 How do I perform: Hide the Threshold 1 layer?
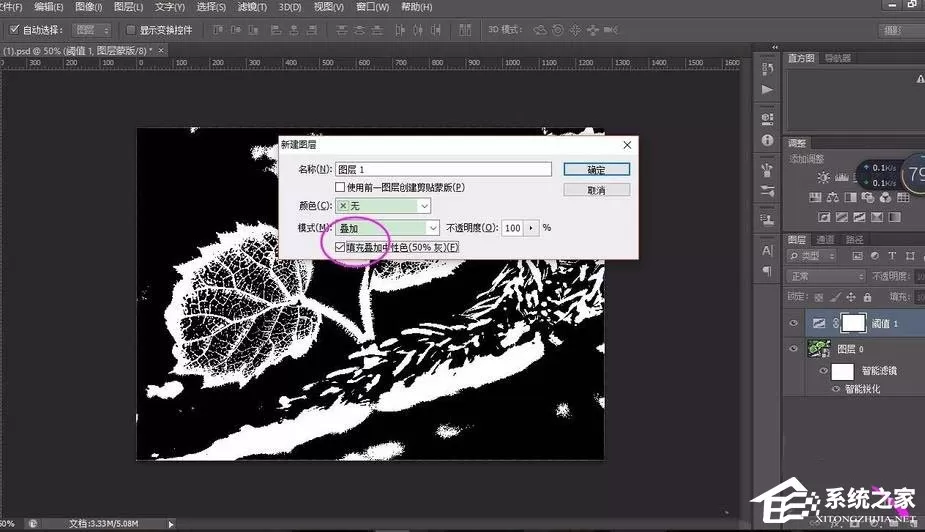coord(793,323)
